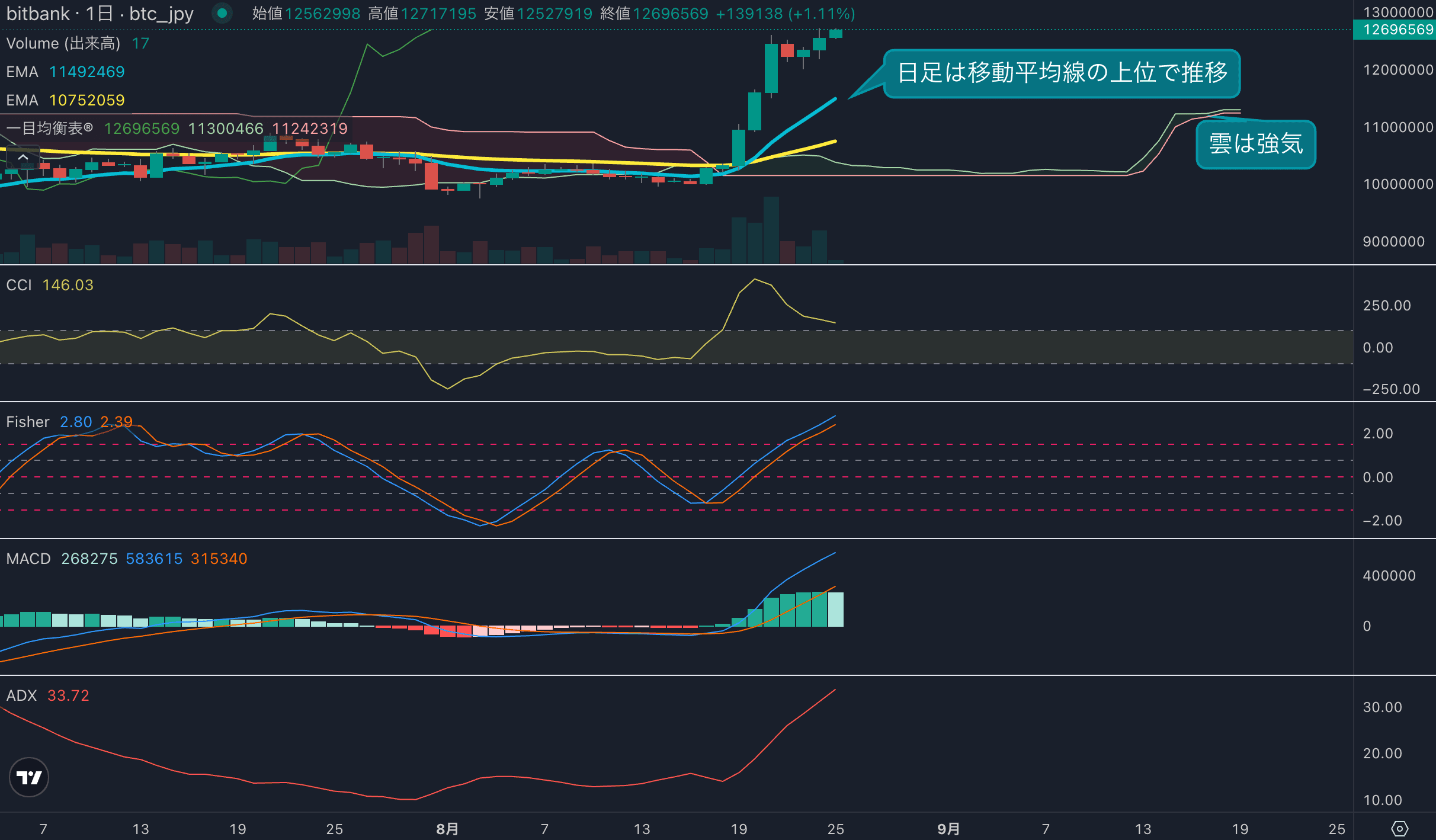Click the 終値 12696569 close value
Viewport: 1436px width, 840px height.
pyautogui.click(x=655, y=13)
